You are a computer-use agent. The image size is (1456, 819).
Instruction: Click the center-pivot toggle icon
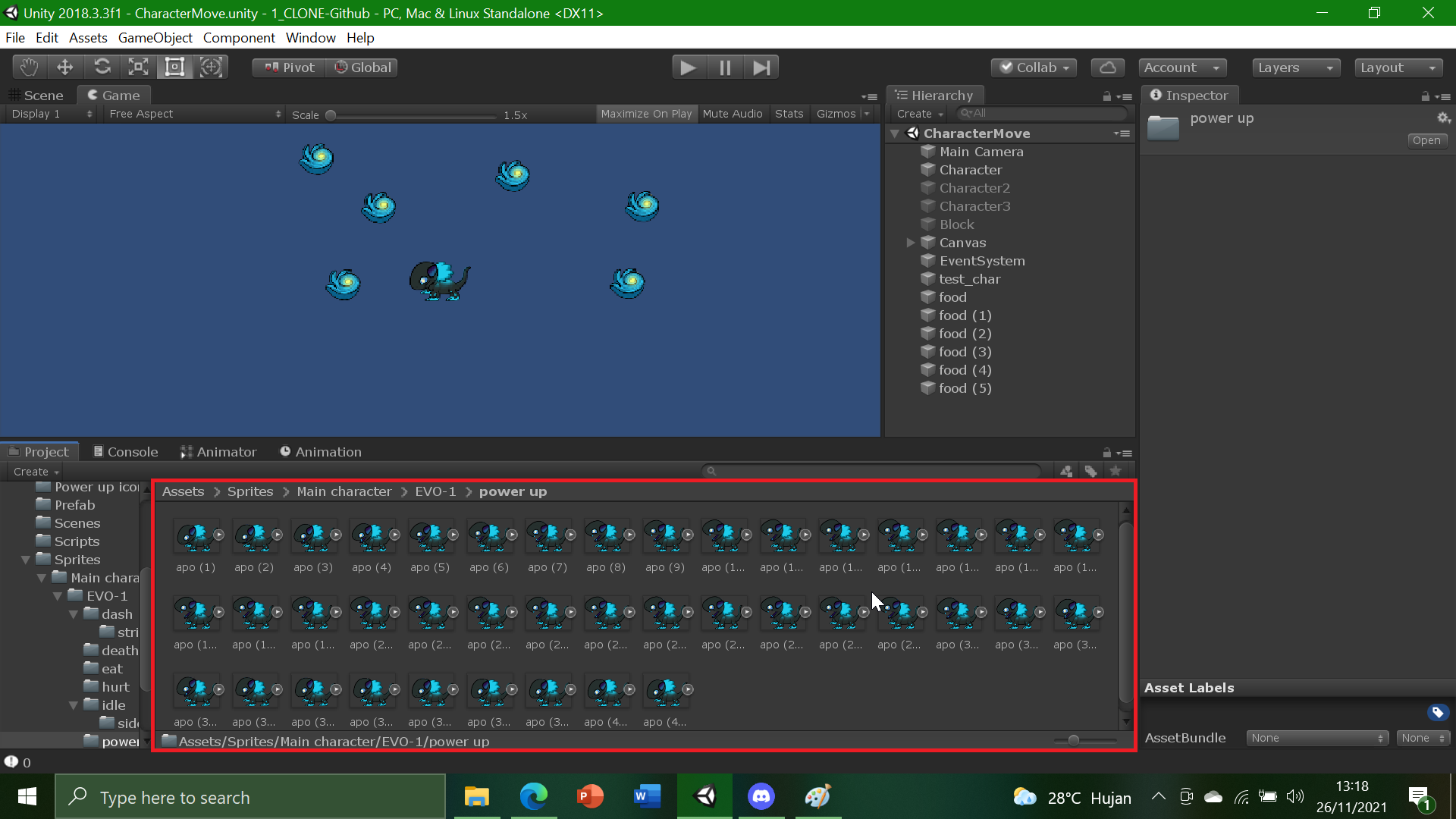(x=289, y=67)
